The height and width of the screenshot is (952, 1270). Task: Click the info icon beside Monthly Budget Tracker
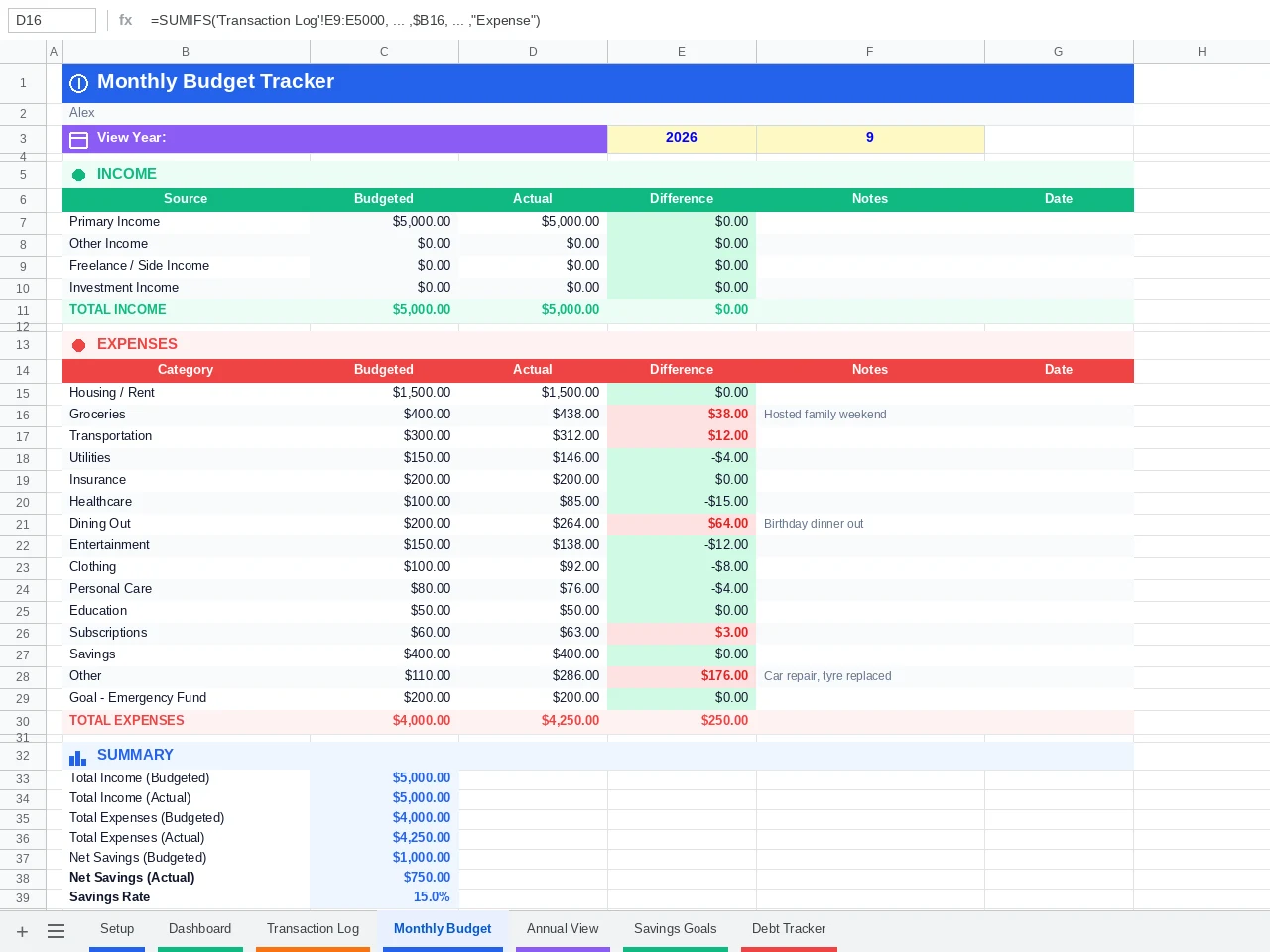click(x=79, y=83)
